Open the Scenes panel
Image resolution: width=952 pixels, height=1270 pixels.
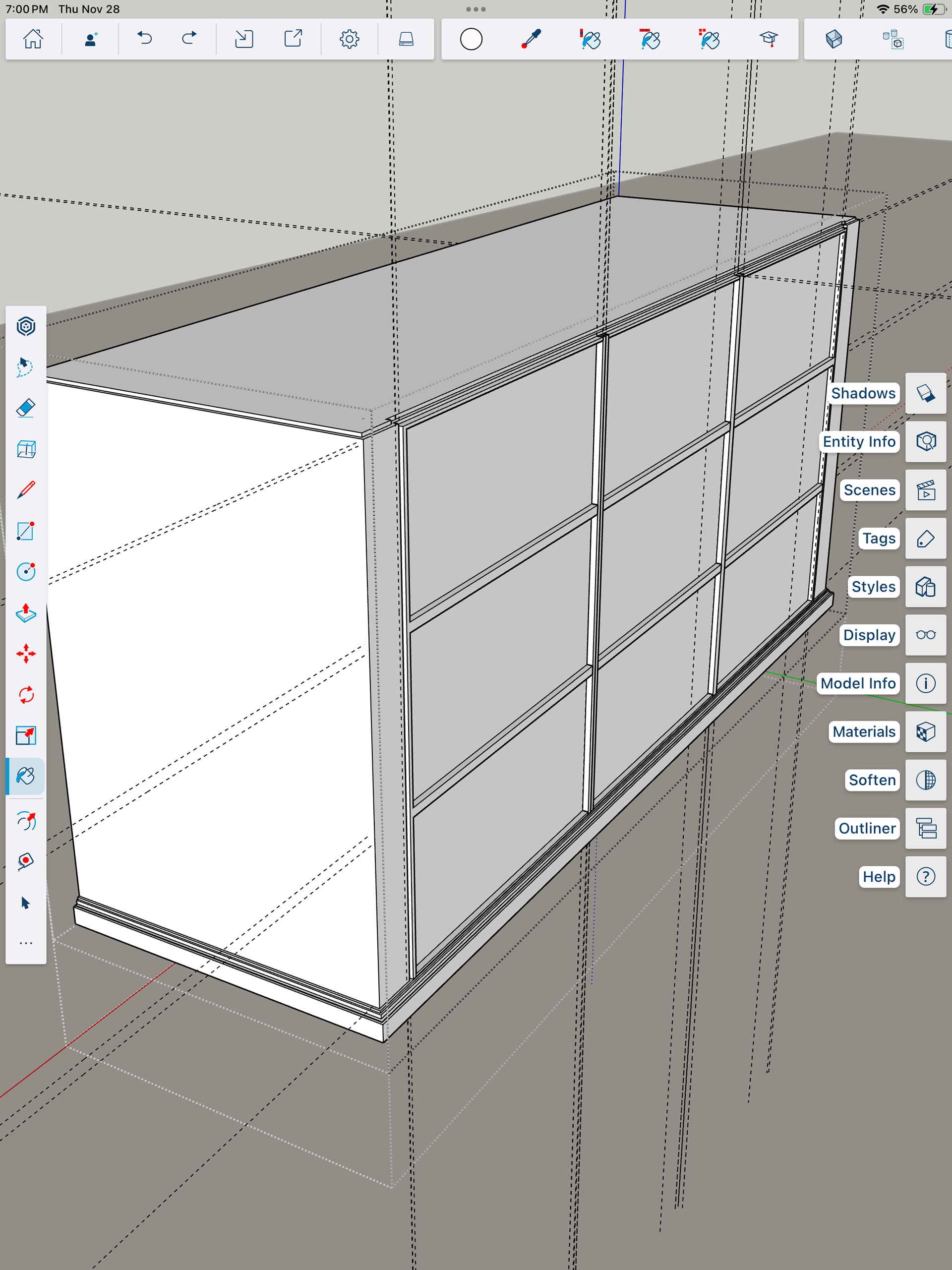(x=926, y=490)
